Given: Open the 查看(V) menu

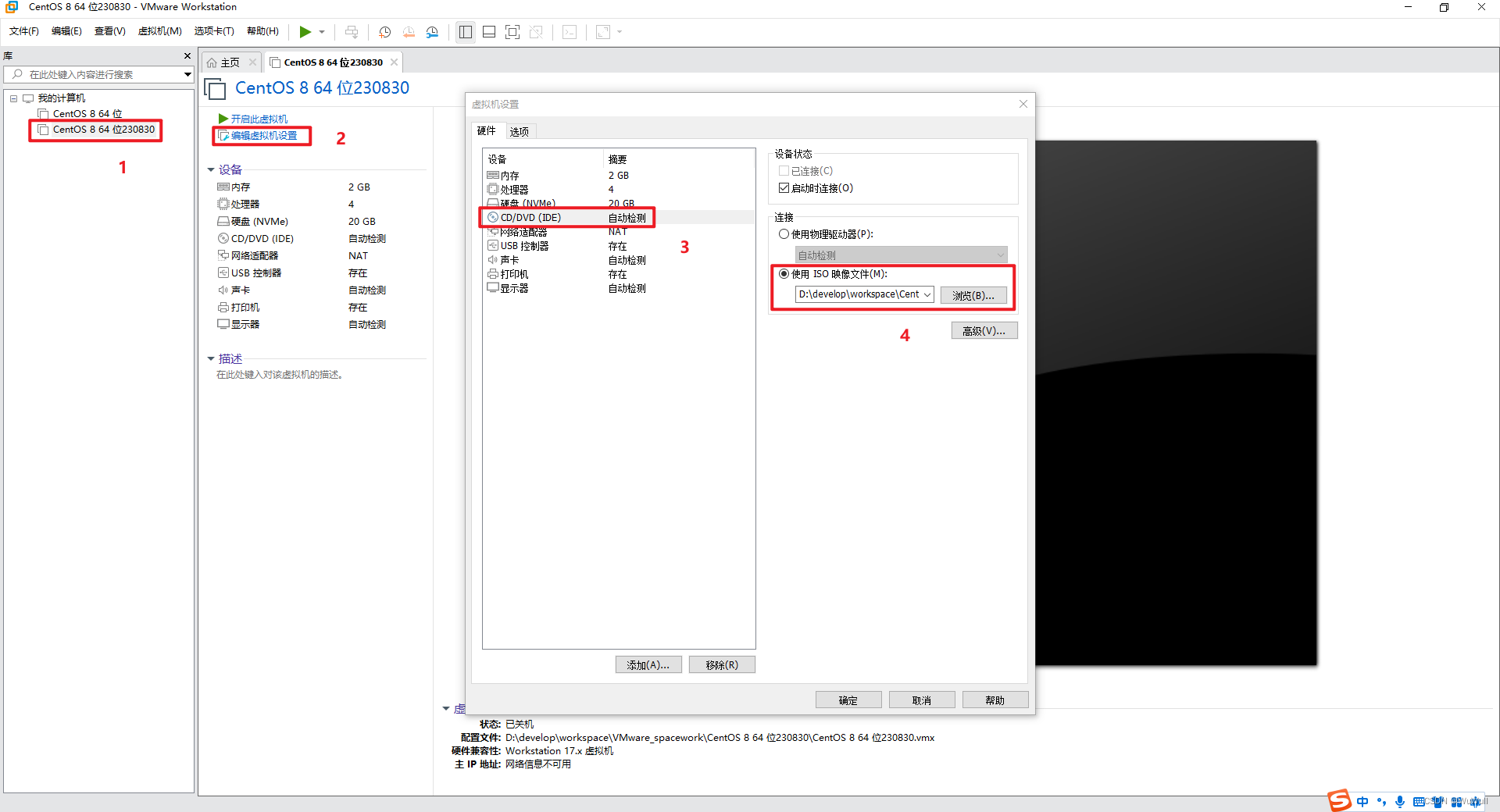Looking at the screenshot, I should pos(110,31).
